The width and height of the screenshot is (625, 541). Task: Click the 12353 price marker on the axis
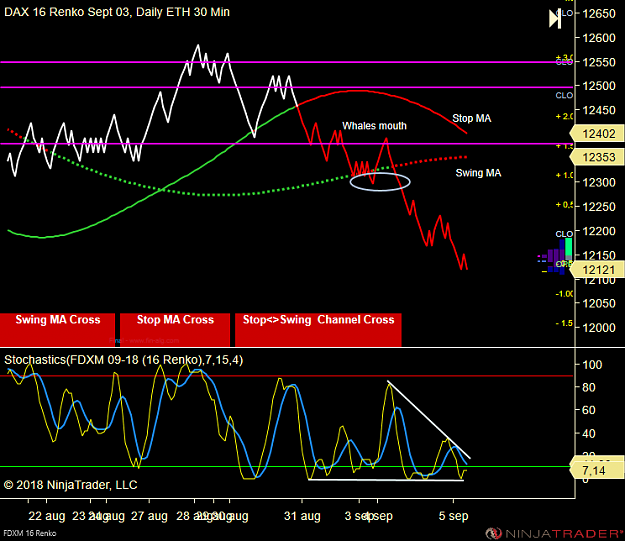[597, 157]
